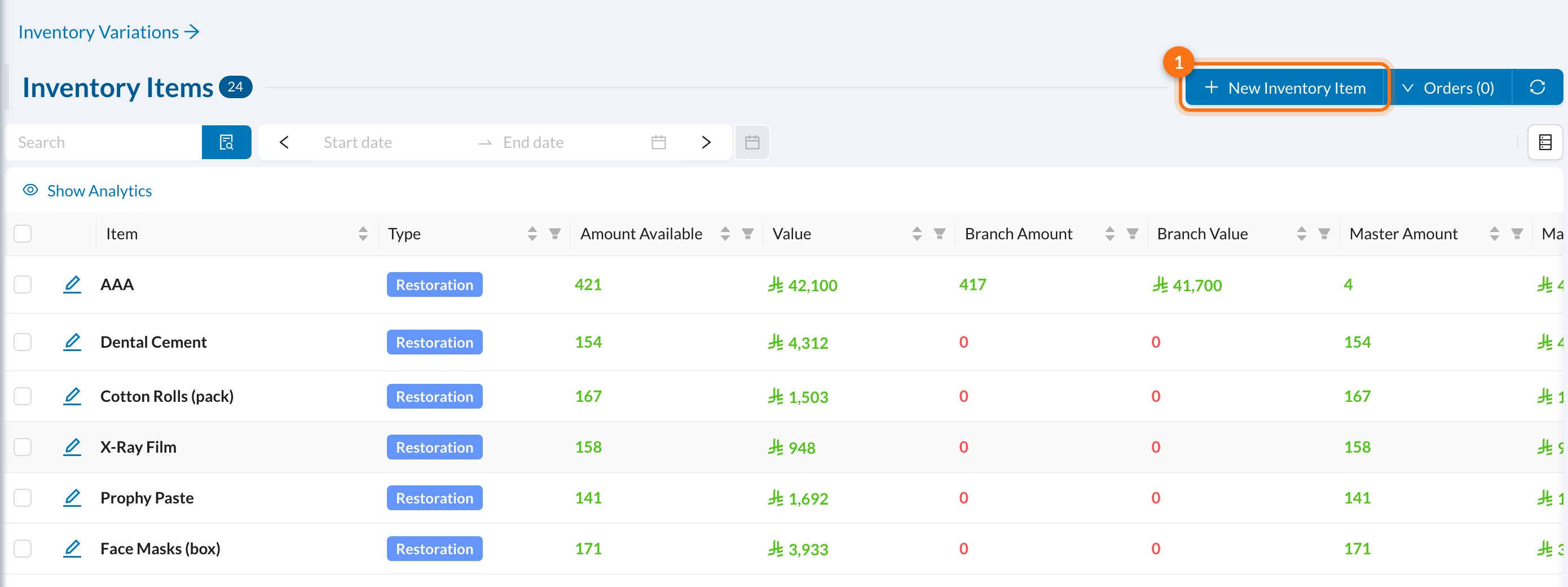
Task: Open the Value column filter
Action: [x=940, y=233]
